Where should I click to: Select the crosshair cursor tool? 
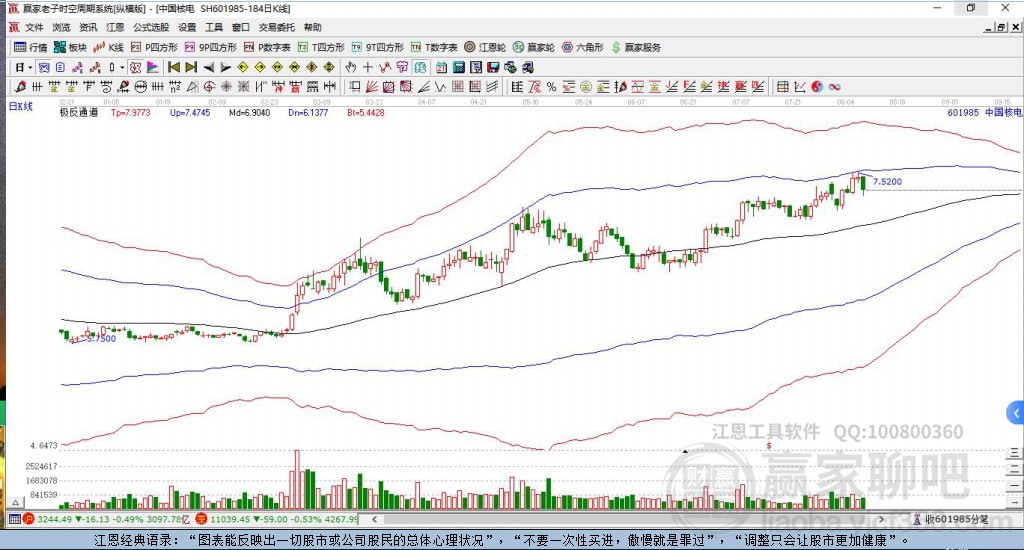tap(368, 67)
